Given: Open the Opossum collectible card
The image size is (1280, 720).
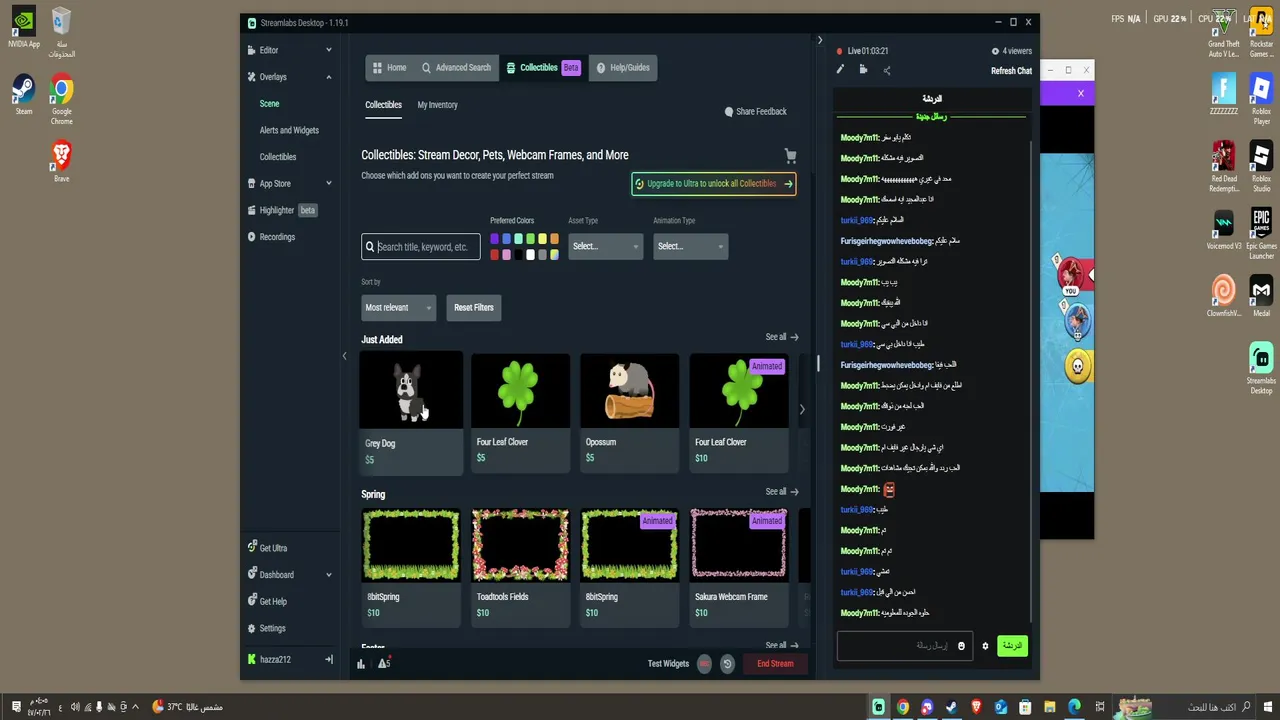Looking at the screenshot, I should pos(629,412).
